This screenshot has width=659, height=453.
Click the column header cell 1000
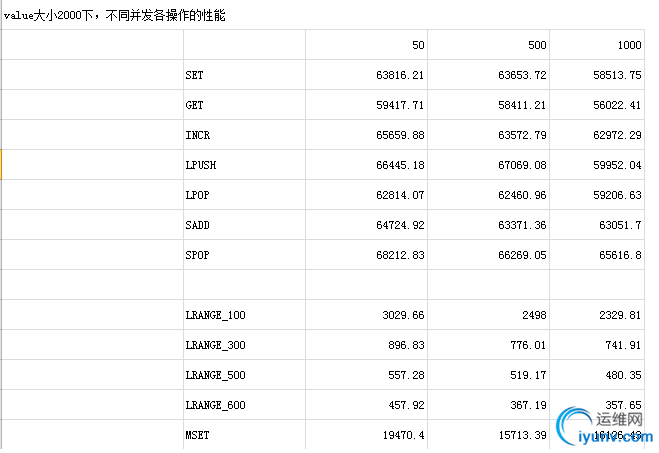coord(597,45)
